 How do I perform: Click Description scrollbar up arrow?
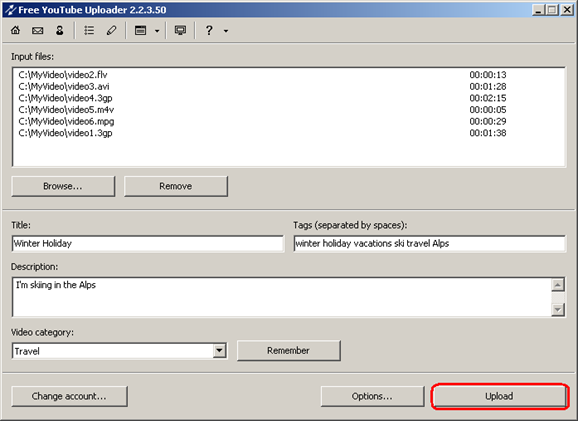click(558, 285)
